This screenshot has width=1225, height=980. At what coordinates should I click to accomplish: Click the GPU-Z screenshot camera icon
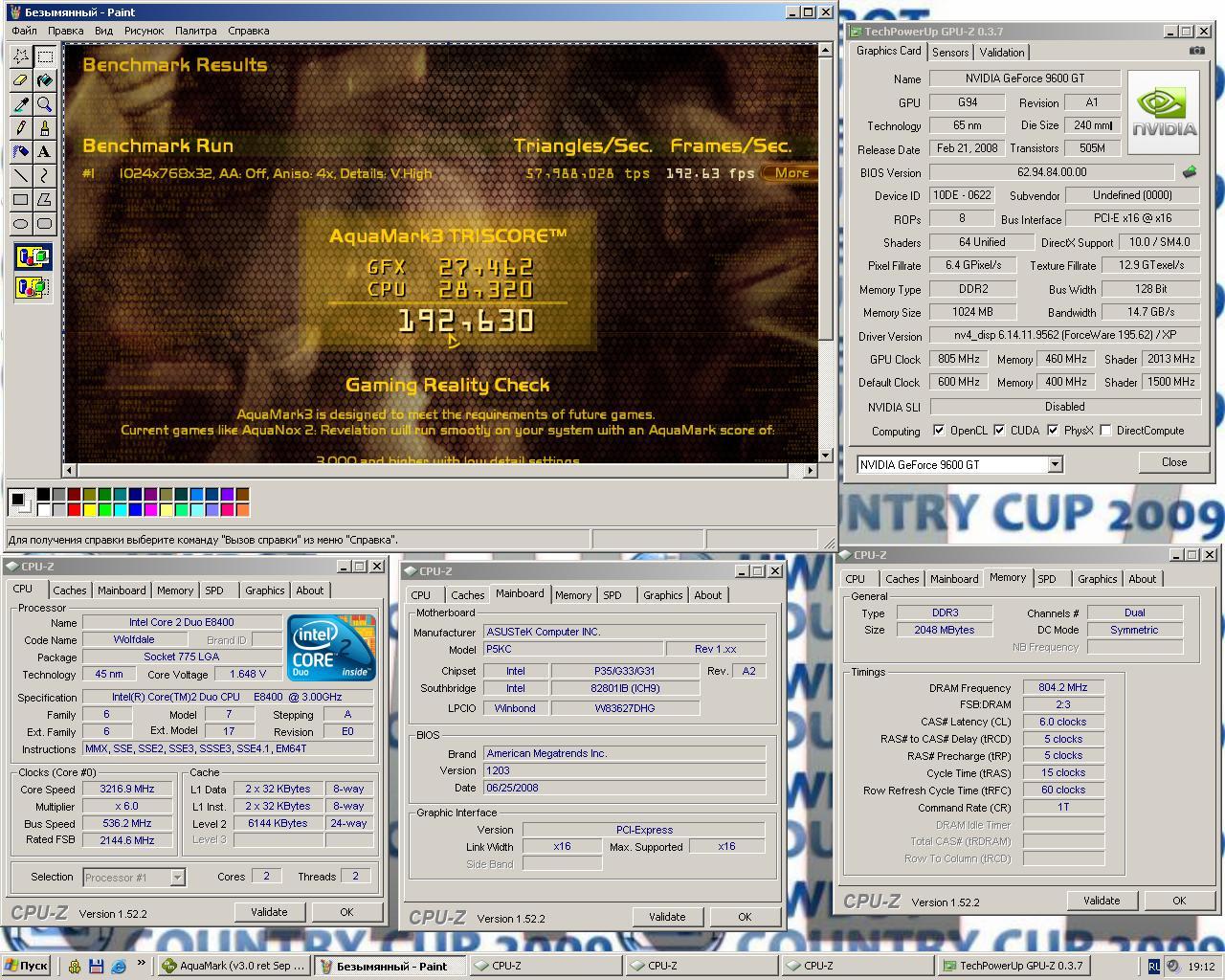pos(1196,51)
